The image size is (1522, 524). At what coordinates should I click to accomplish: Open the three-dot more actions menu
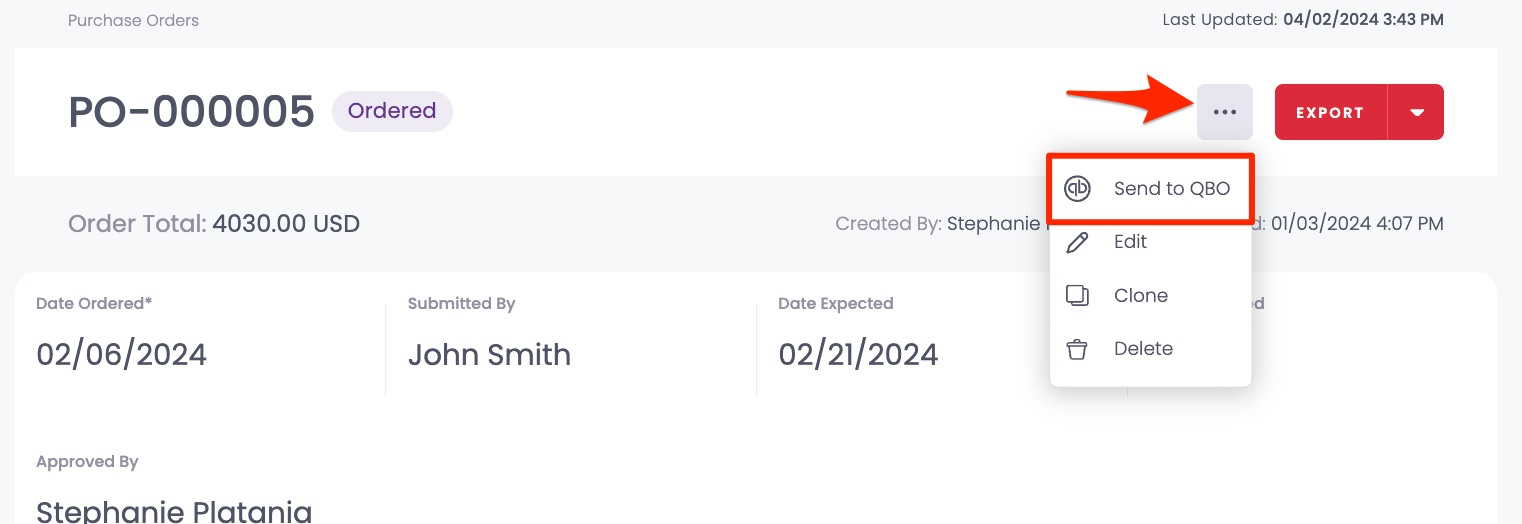pyautogui.click(x=1224, y=112)
